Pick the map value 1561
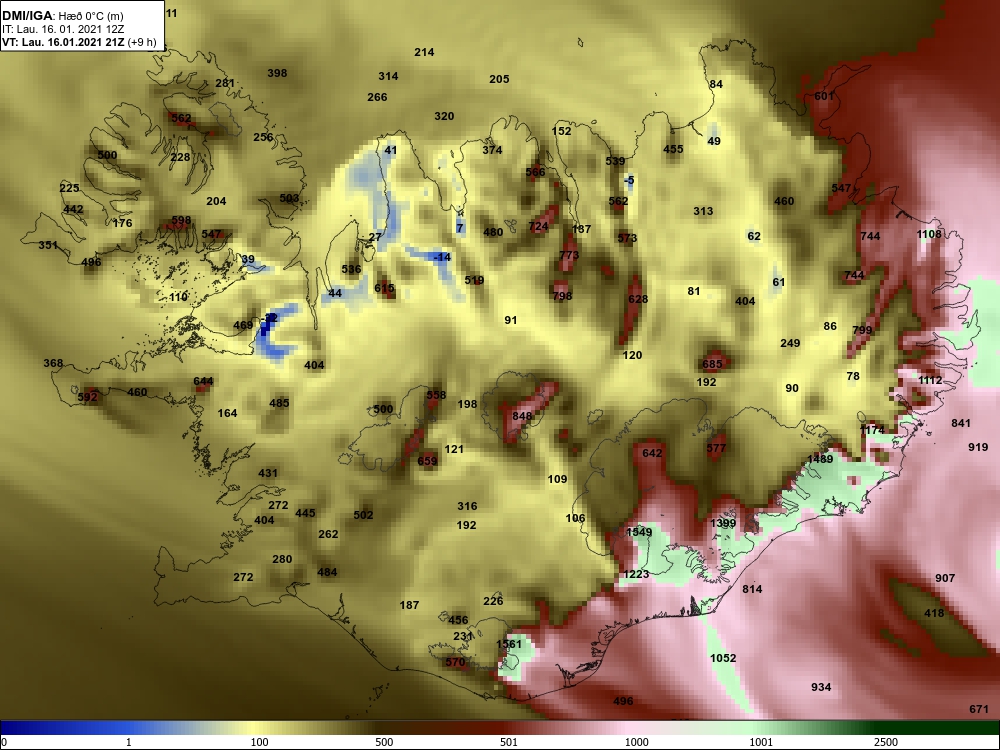 [509, 644]
